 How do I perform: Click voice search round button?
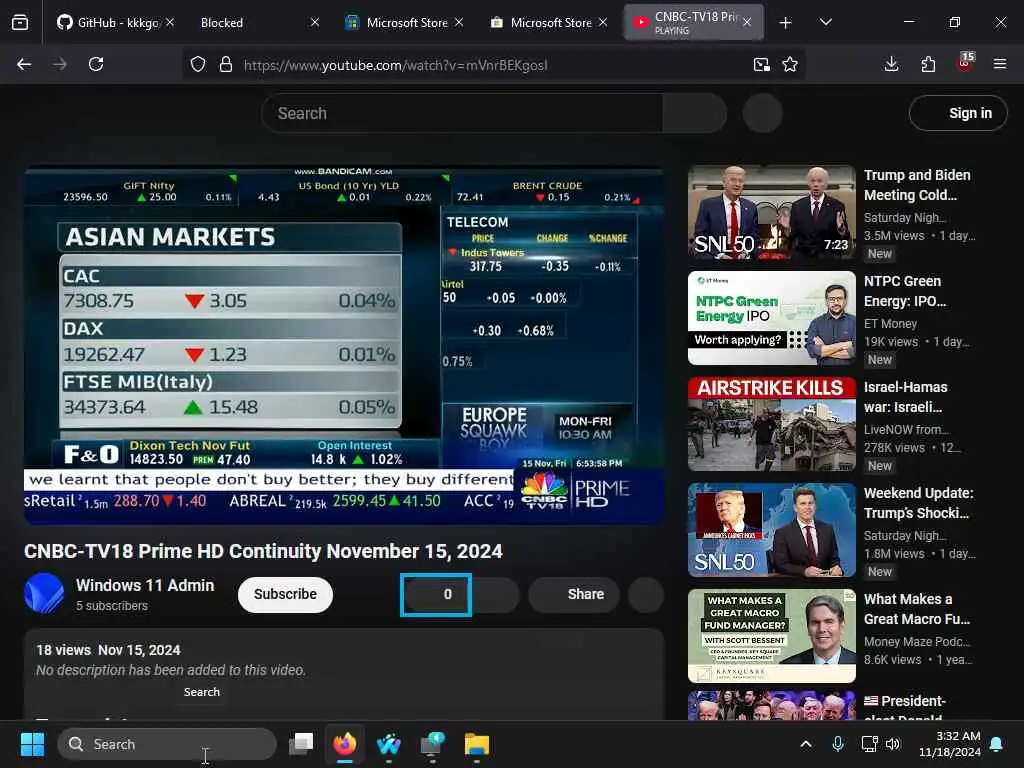pyautogui.click(x=762, y=113)
